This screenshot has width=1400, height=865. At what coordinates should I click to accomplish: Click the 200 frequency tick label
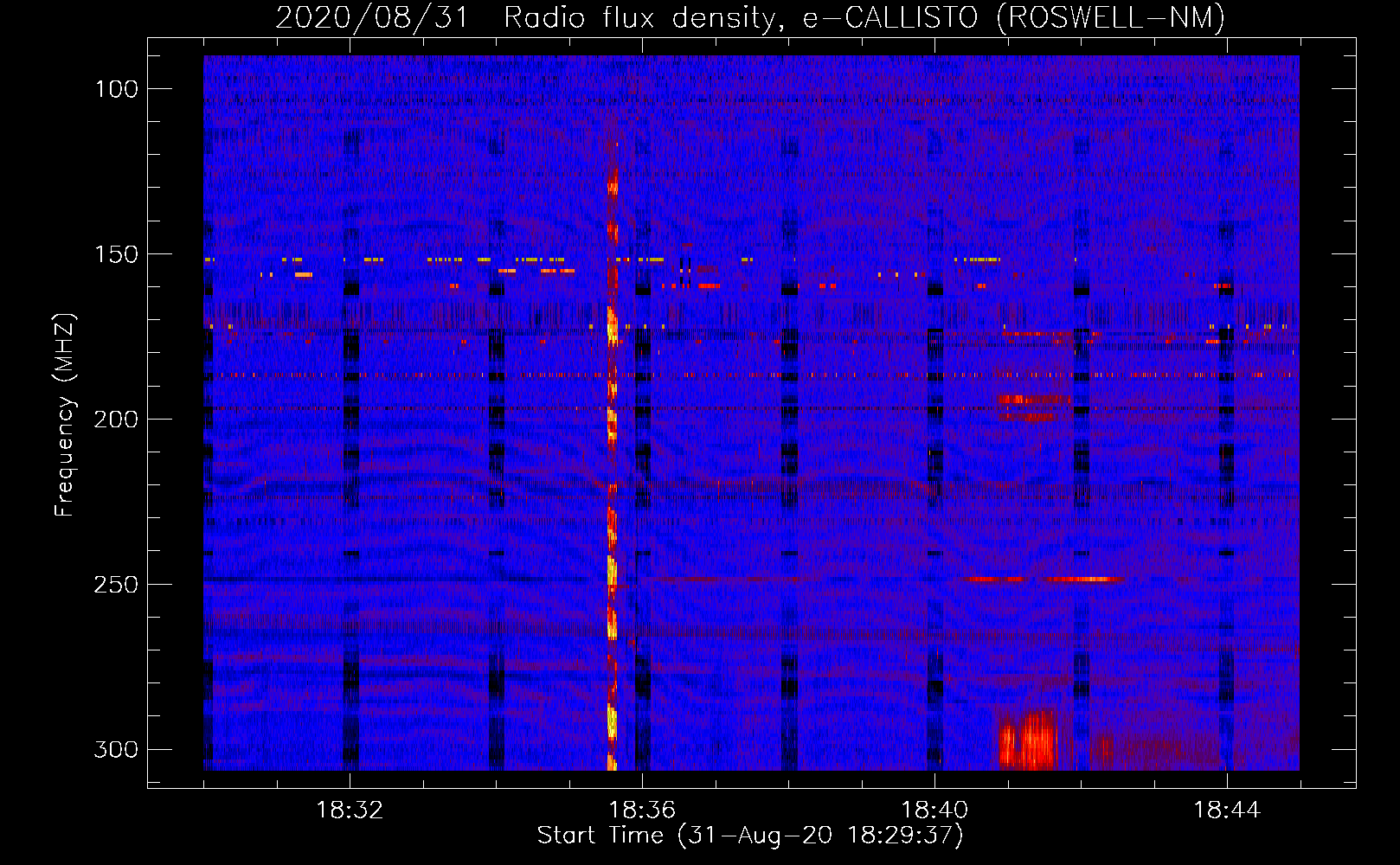(116, 420)
